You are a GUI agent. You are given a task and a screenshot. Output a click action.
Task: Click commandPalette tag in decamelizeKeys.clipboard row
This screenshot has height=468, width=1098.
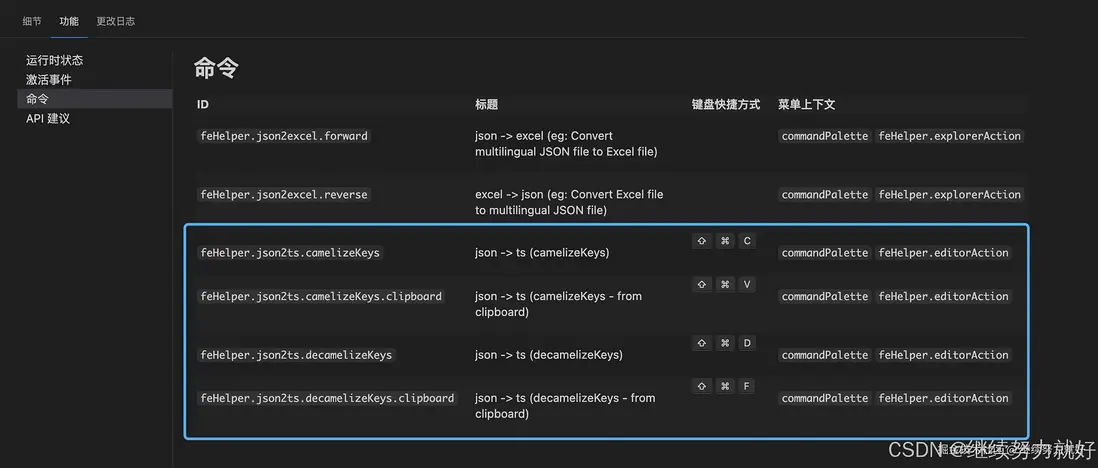[824, 398]
